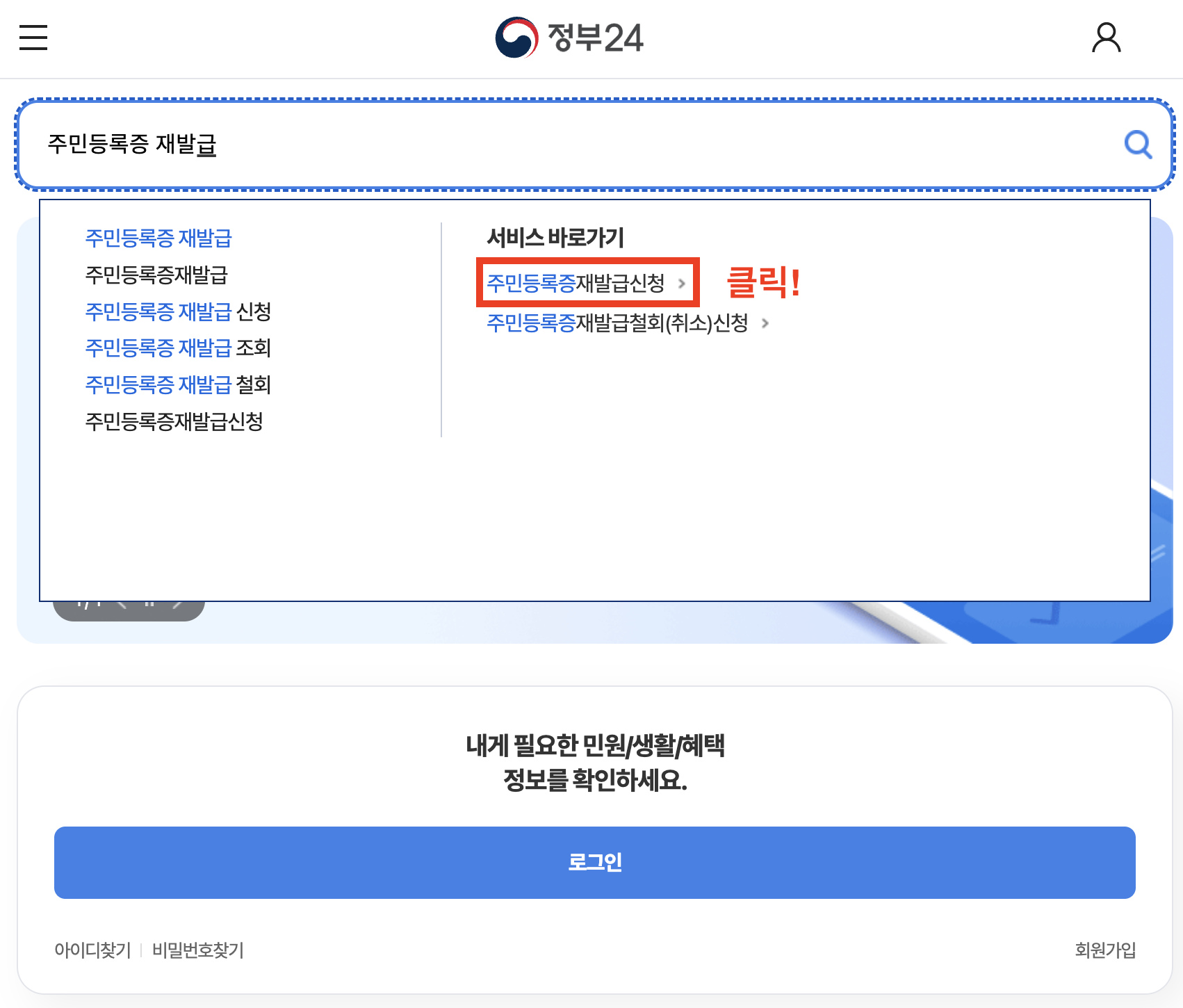Click inside the search input field

[x=487, y=144]
